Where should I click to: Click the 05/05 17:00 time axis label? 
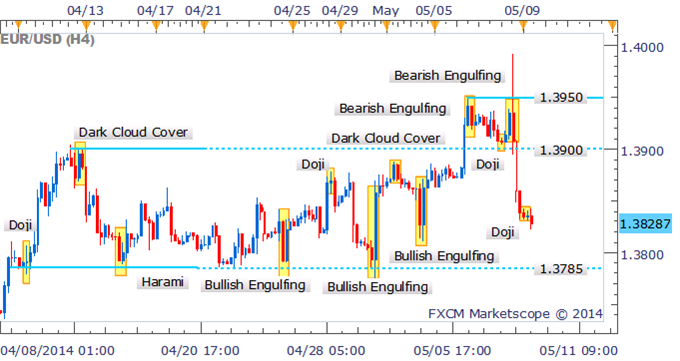452,350
